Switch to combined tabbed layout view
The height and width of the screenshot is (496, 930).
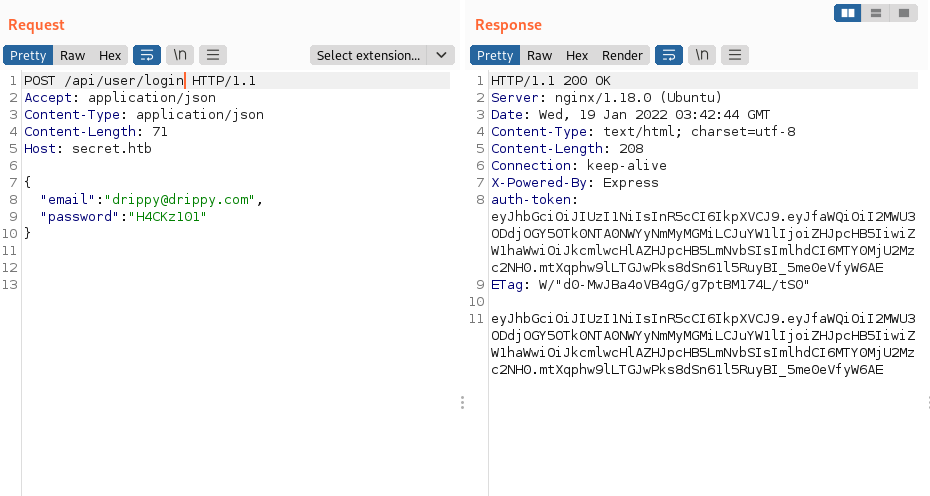(x=903, y=13)
